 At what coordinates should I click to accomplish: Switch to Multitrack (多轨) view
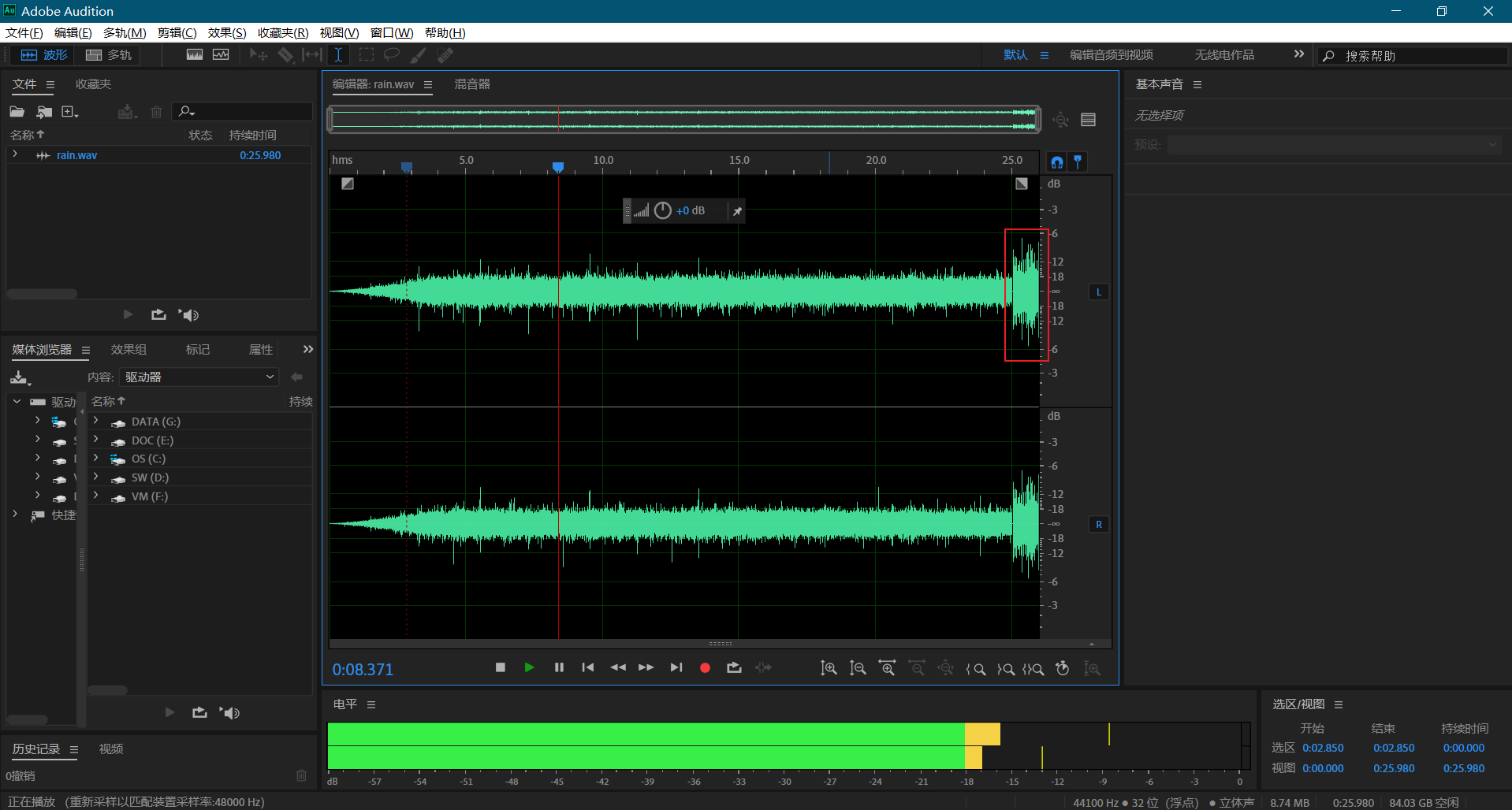point(109,55)
